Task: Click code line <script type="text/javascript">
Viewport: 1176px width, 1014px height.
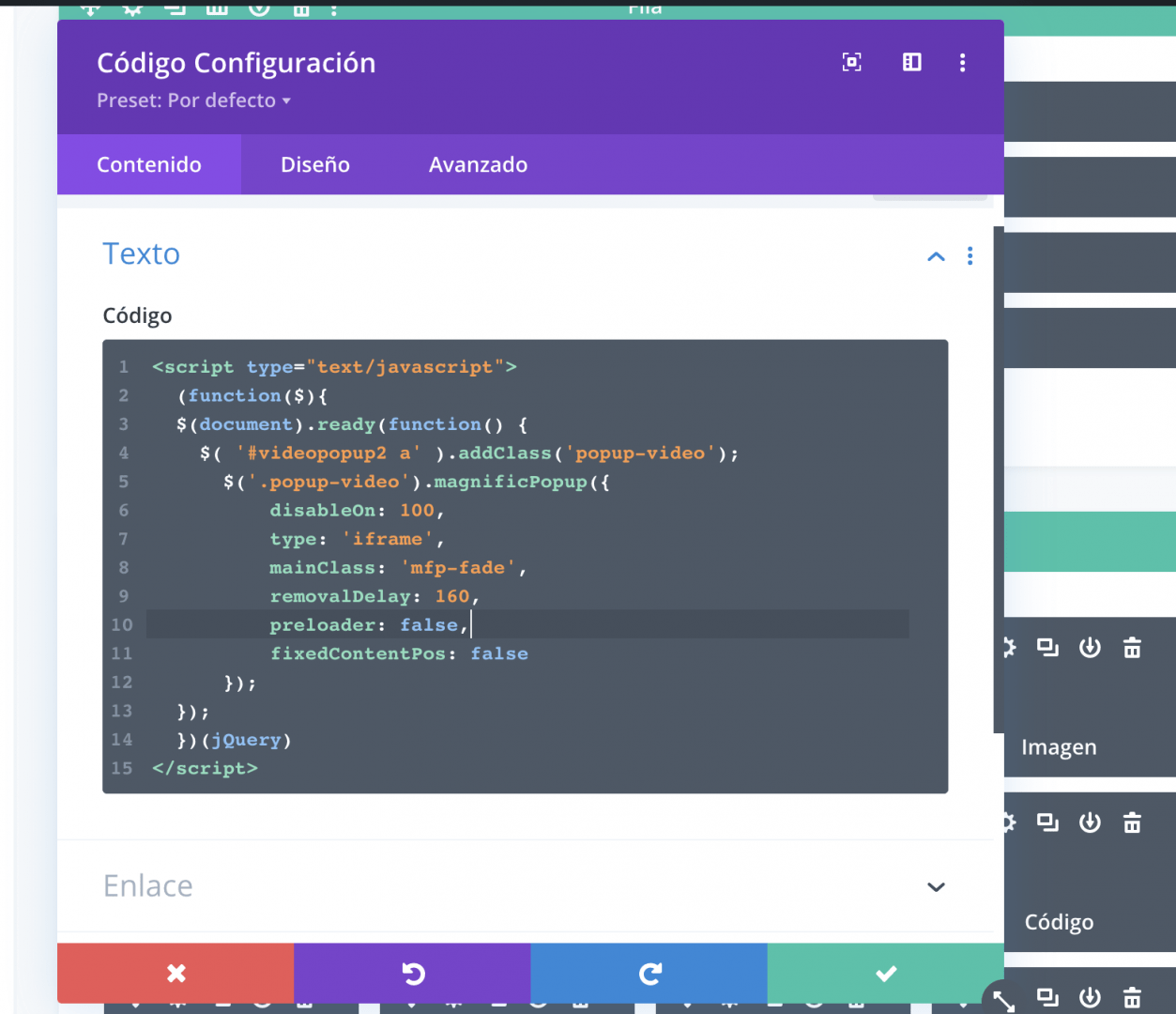Action: click(x=334, y=367)
